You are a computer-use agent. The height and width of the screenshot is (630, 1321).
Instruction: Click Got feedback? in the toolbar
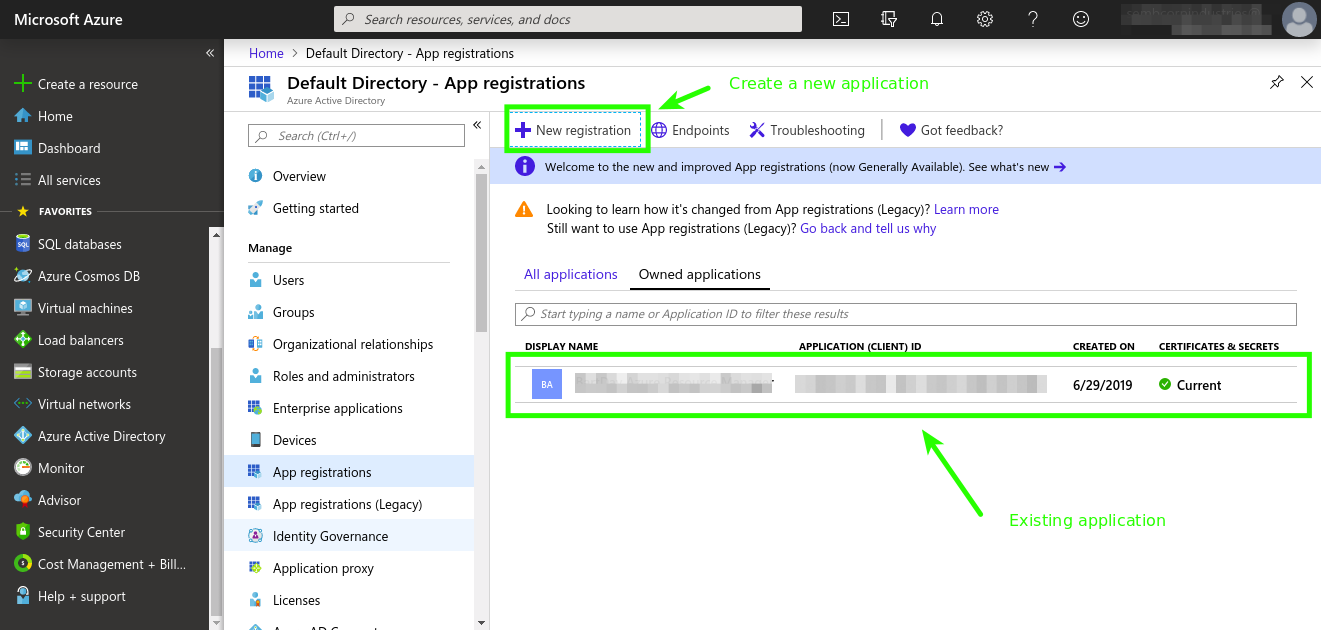tap(951, 130)
